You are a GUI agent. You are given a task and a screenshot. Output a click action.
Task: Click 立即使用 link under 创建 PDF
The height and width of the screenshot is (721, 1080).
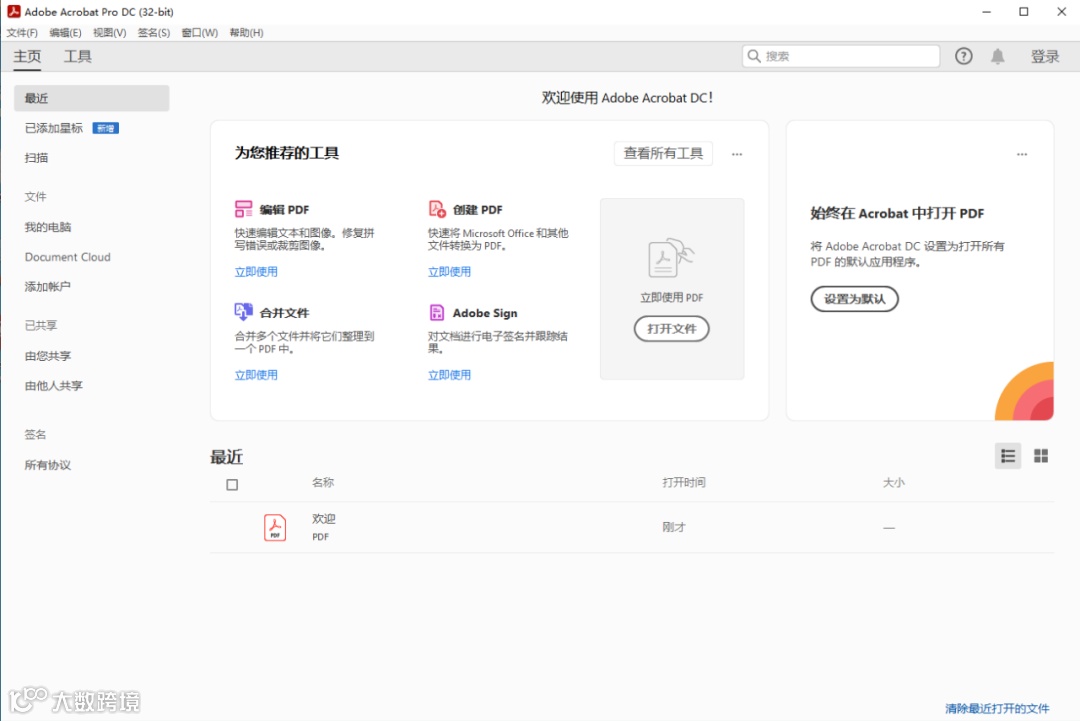449,271
